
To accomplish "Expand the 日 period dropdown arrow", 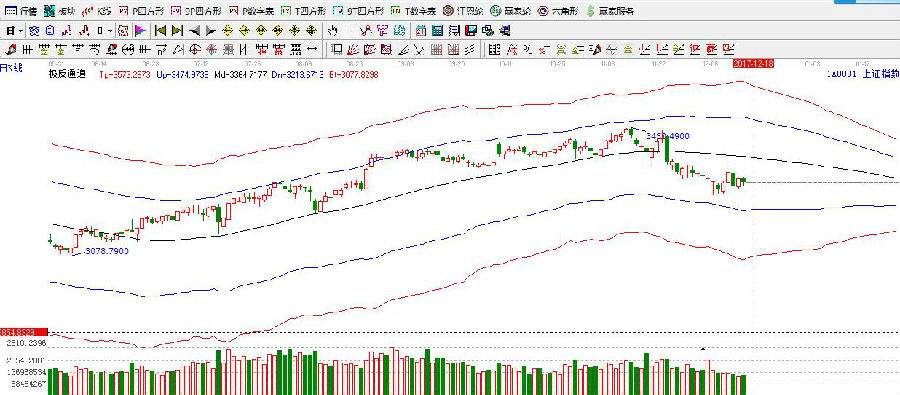I will coord(21,30).
